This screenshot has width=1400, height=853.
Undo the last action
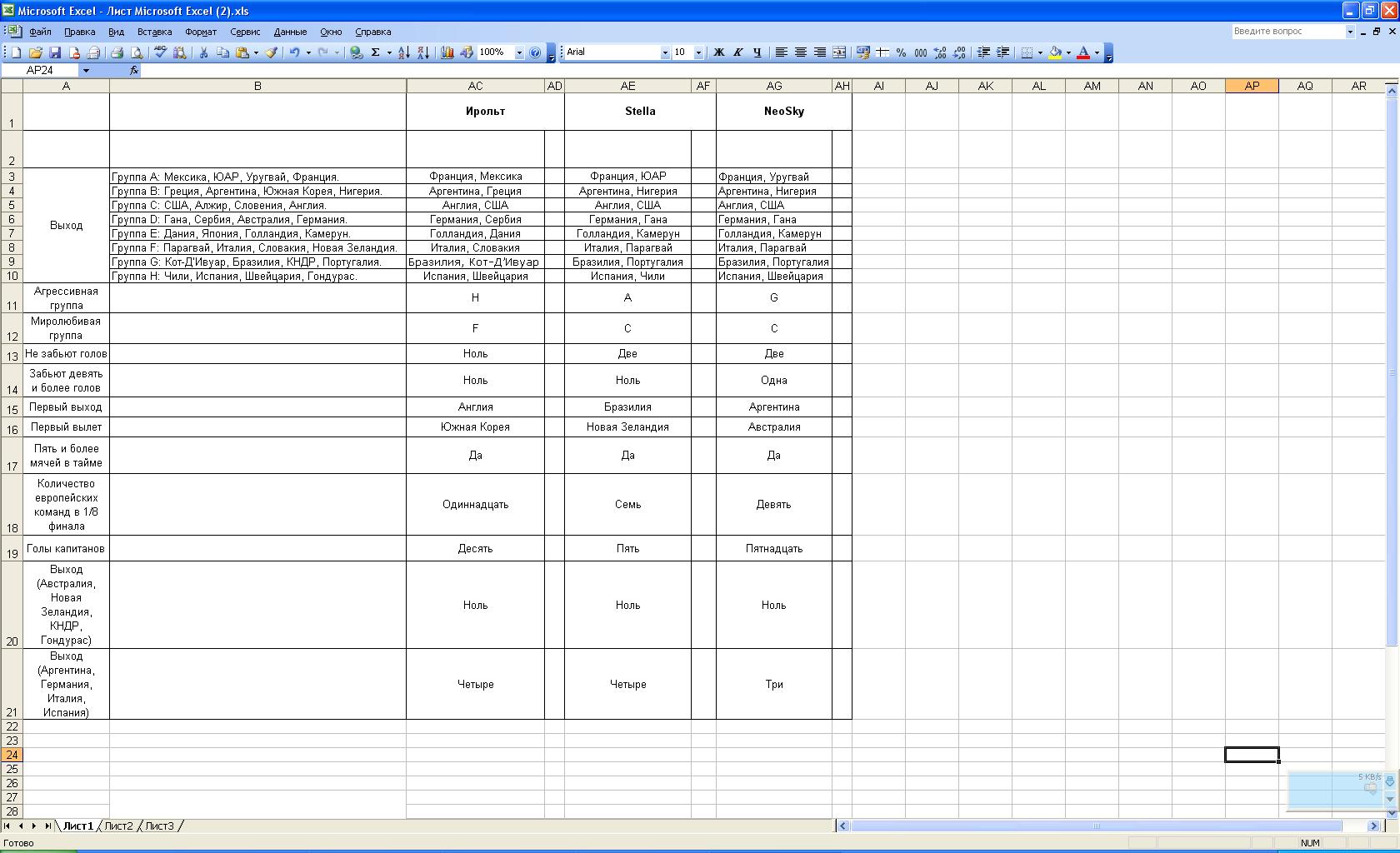click(x=294, y=52)
